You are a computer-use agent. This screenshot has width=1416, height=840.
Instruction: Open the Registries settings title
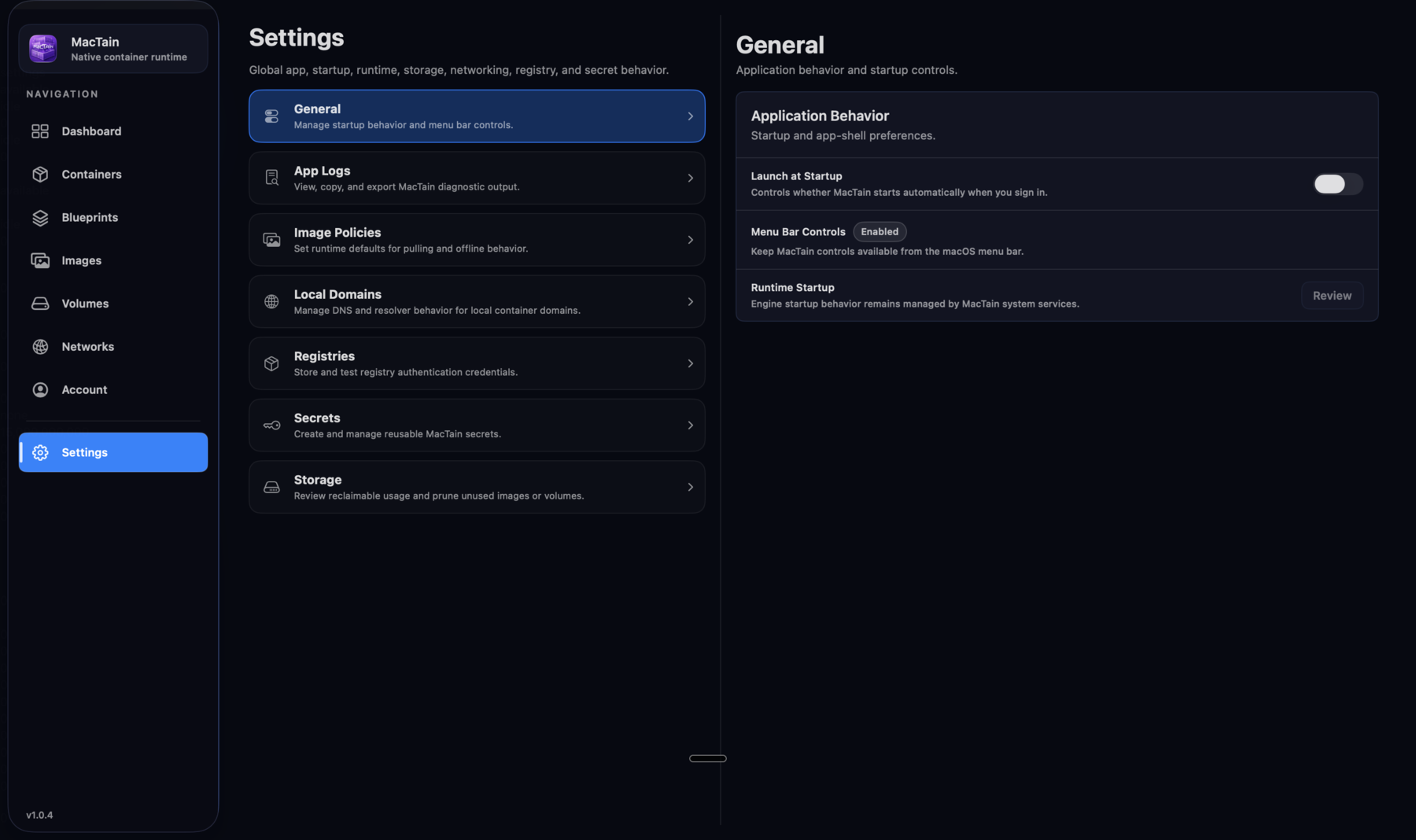(x=324, y=356)
